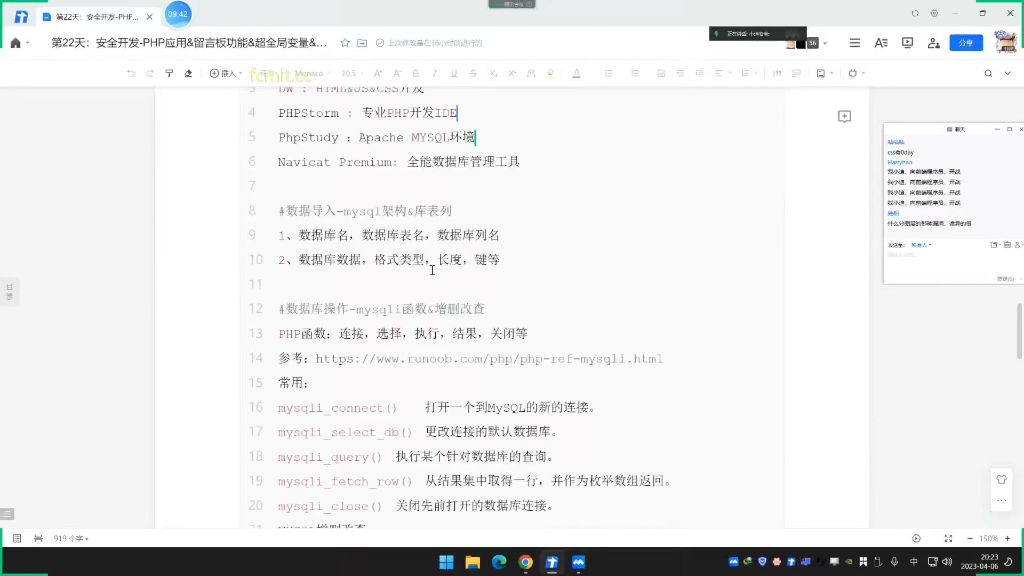Insert a block quote
This screenshot has width=1024, height=576.
click(777, 73)
